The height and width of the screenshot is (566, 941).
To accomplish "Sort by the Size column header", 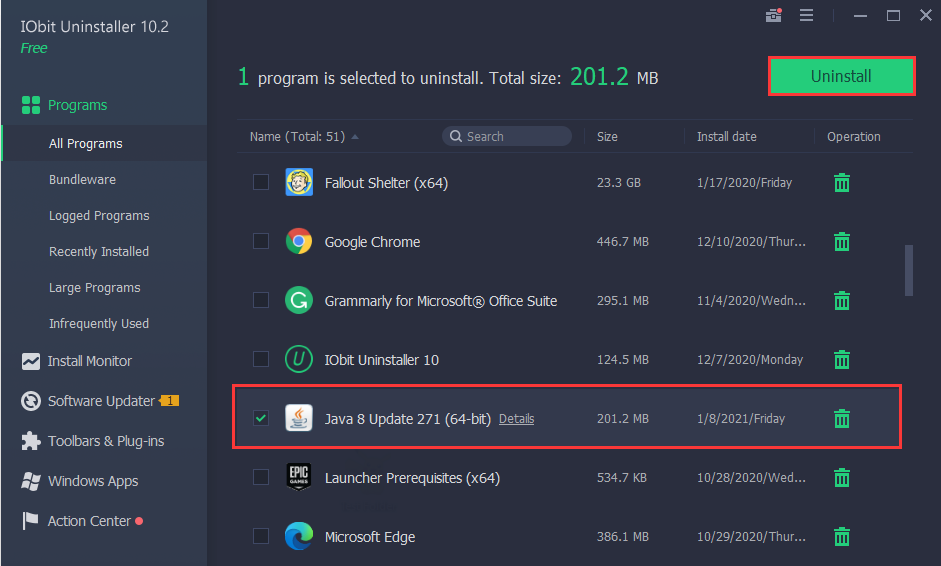I will pyautogui.click(x=607, y=137).
